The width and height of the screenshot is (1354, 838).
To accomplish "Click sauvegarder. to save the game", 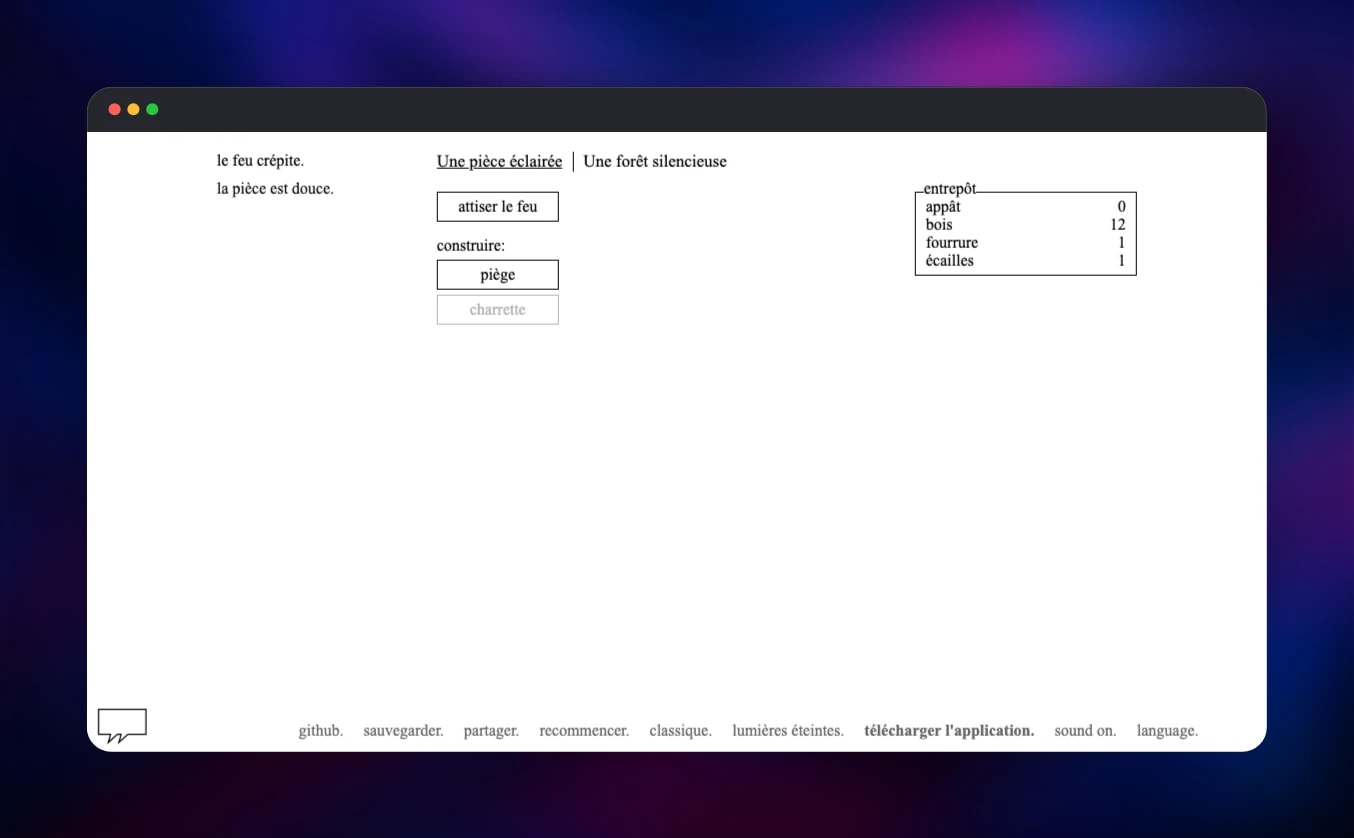I will [403, 731].
